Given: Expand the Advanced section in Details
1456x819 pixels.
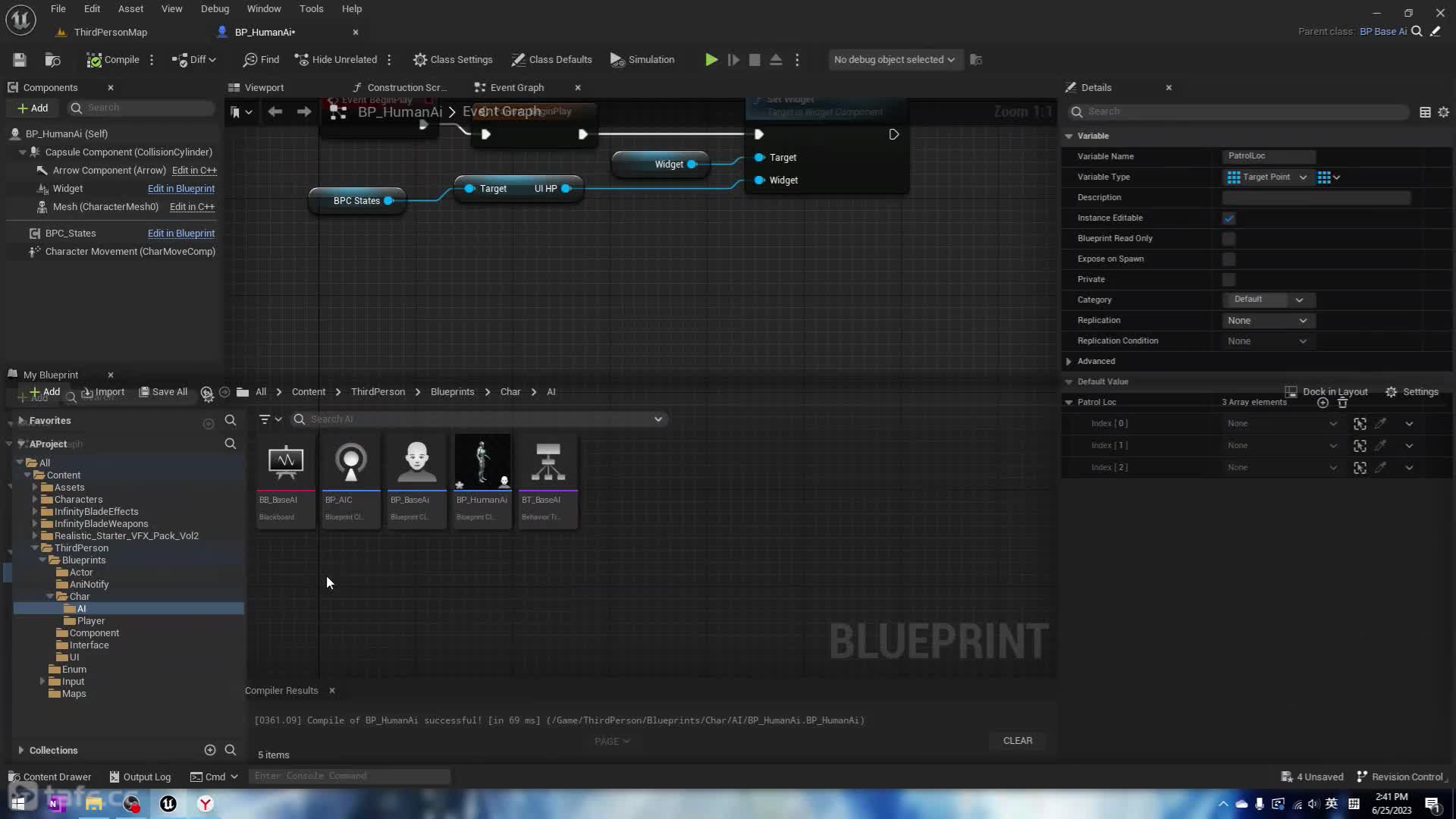Looking at the screenshot, I should tap(1069, 362).
